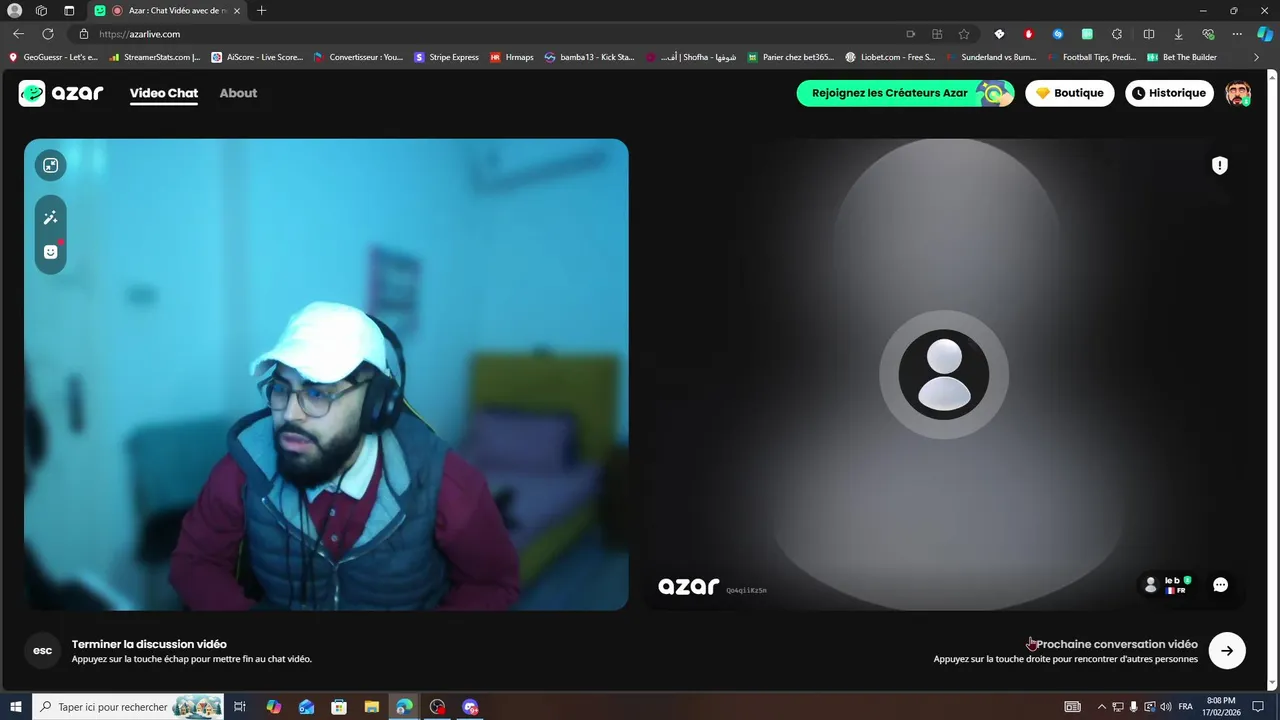Image resolution: width=1280 pixels, height=720 pixels.
Task: Open the green square extension icon
Action: [1087, 34]
